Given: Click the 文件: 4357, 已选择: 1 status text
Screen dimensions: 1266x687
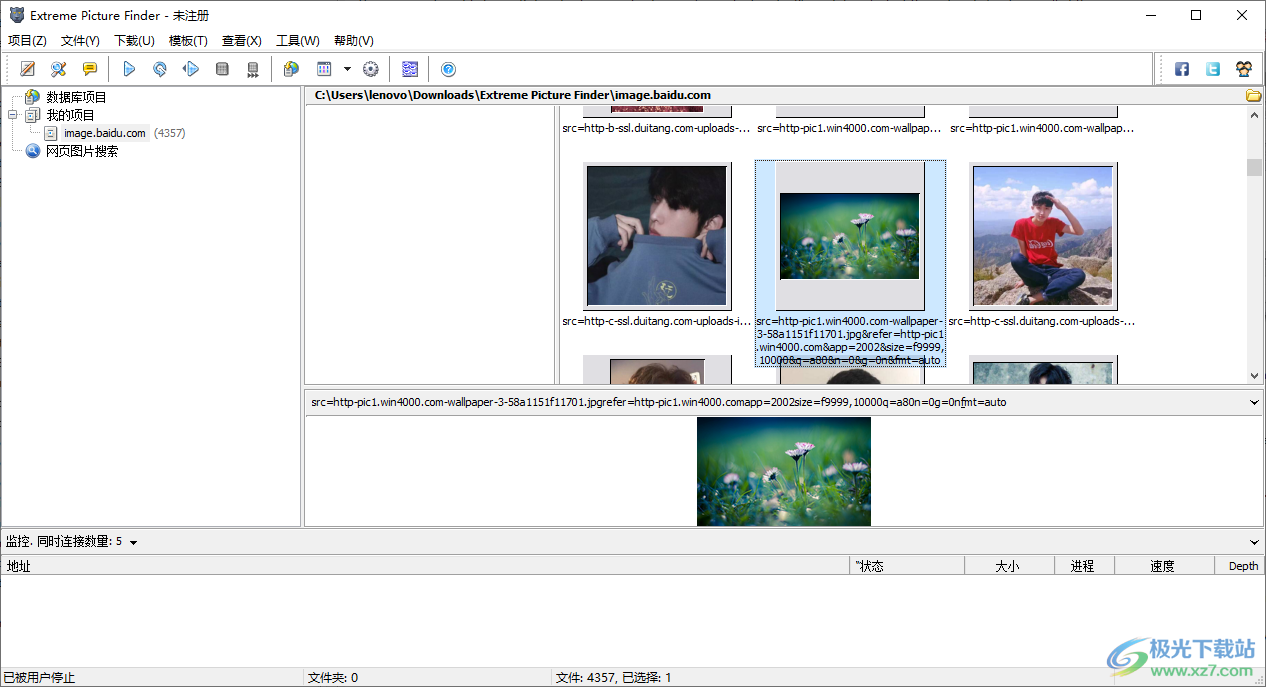Looking at the screenshot, I should [614, 677].
